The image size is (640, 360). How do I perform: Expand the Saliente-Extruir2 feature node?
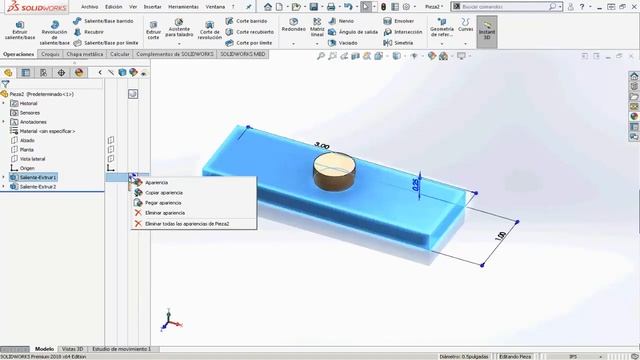pos(4,187)
